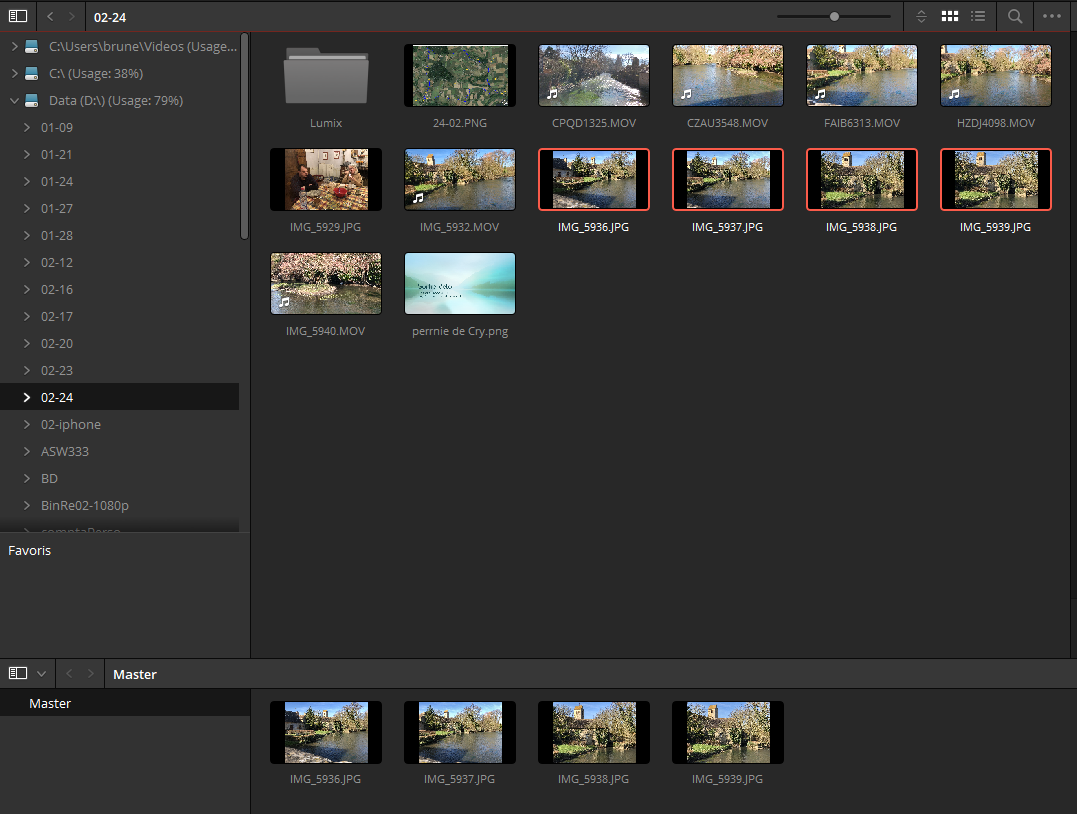Screen dimensions: 1077x814
Task: Click the media pool forward navigation arrow
Action: tap(90, 674)
